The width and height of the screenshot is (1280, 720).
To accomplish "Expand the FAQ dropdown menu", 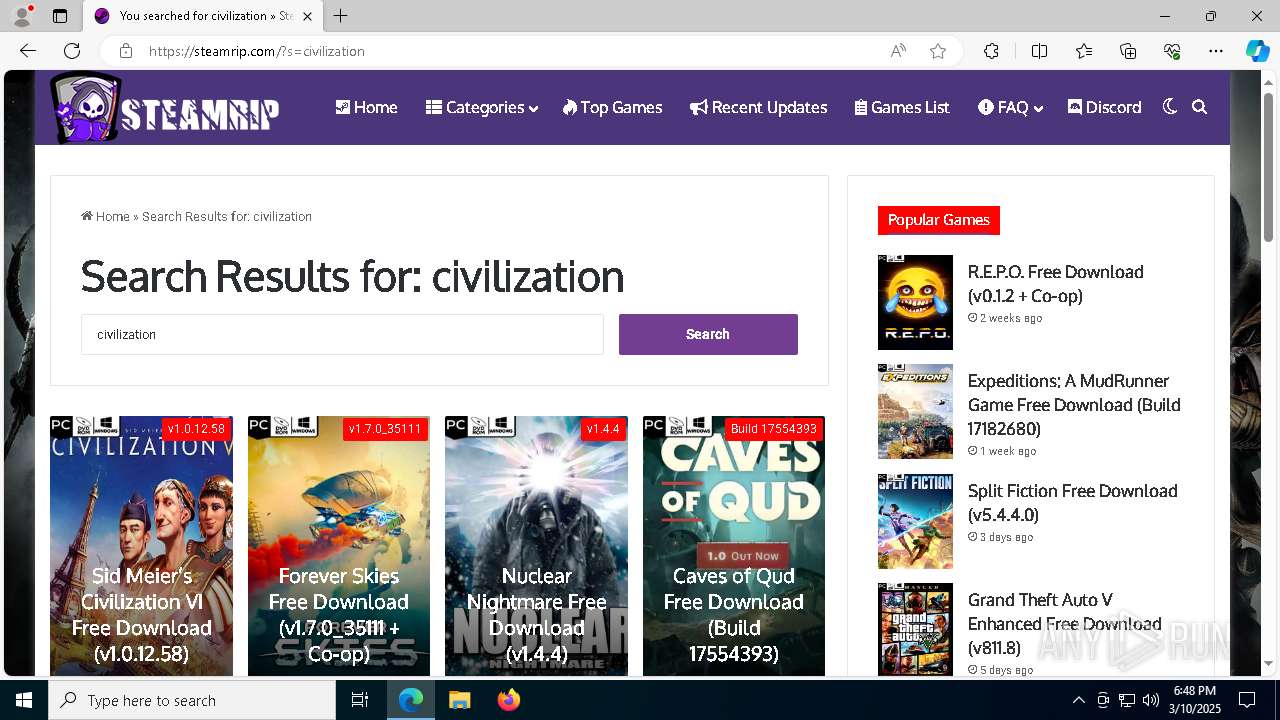I will [x=1010, y=107].
